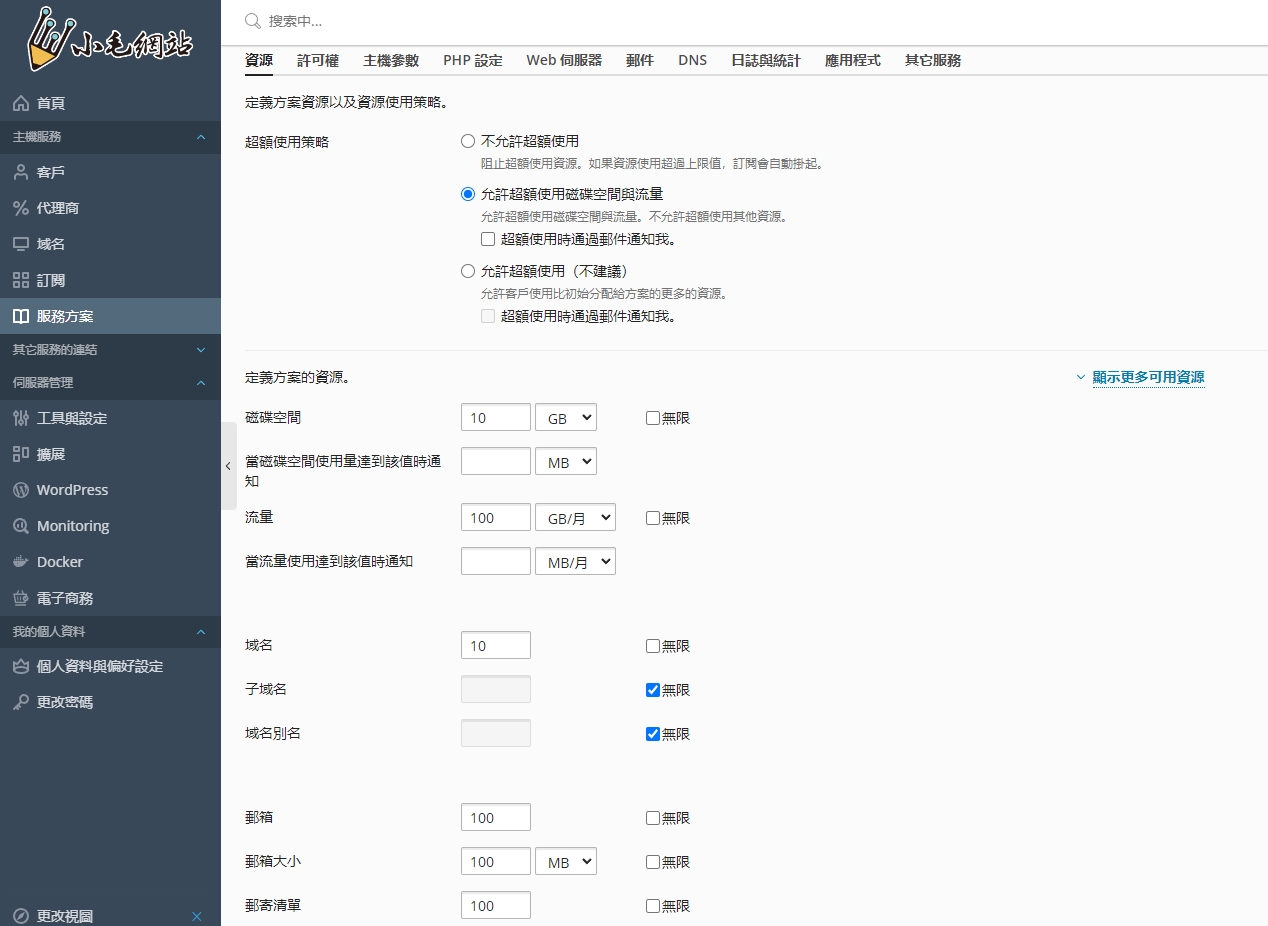Viewport: 1268px width, 926px height.
Task: Open Domains via the monitor icon
Action: (x=21, y=245)
